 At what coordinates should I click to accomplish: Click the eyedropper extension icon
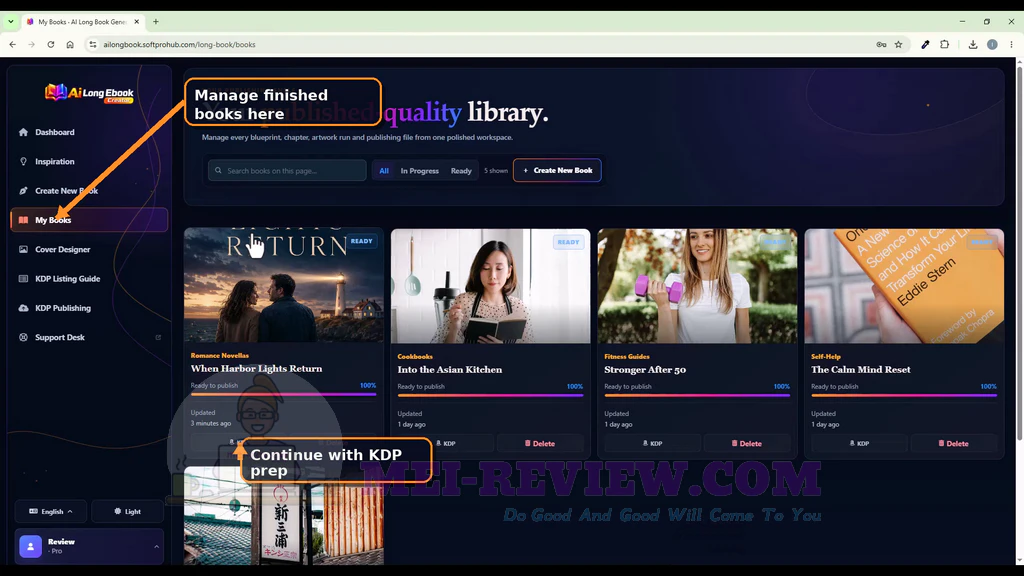pos(925,44)
